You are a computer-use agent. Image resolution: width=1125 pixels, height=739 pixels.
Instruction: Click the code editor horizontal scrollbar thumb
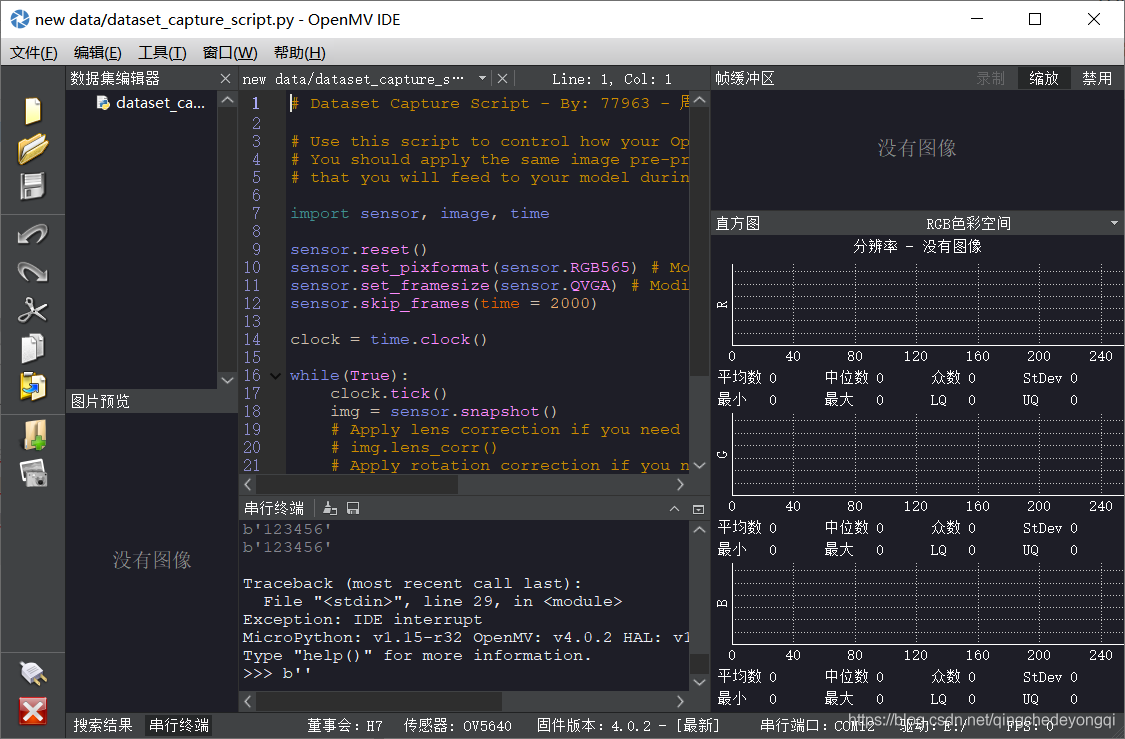coord(357,485)
